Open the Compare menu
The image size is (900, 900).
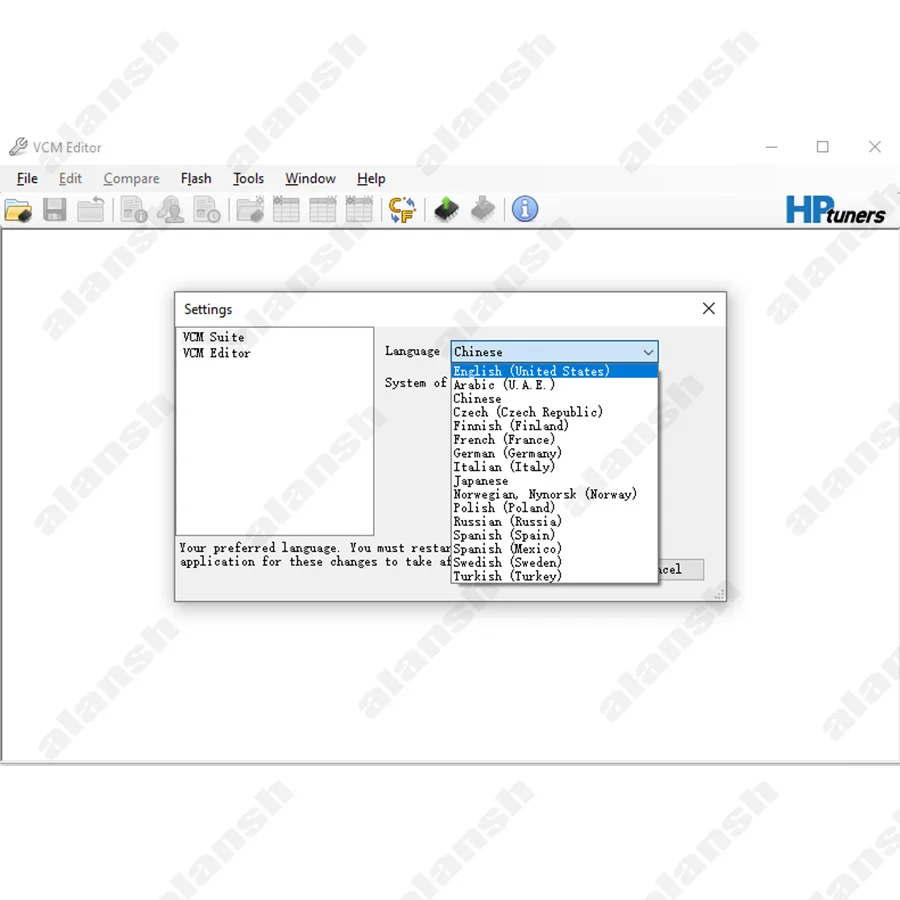tap(131, 179)
